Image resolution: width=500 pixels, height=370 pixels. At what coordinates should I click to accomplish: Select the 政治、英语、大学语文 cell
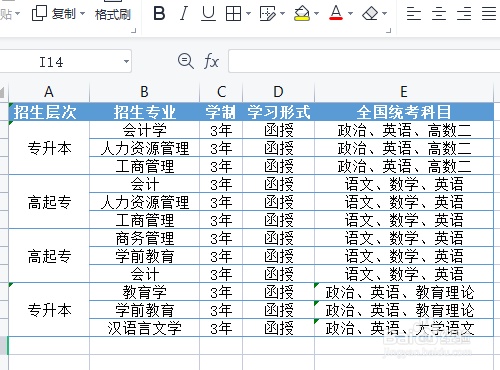tap(404, 328)
